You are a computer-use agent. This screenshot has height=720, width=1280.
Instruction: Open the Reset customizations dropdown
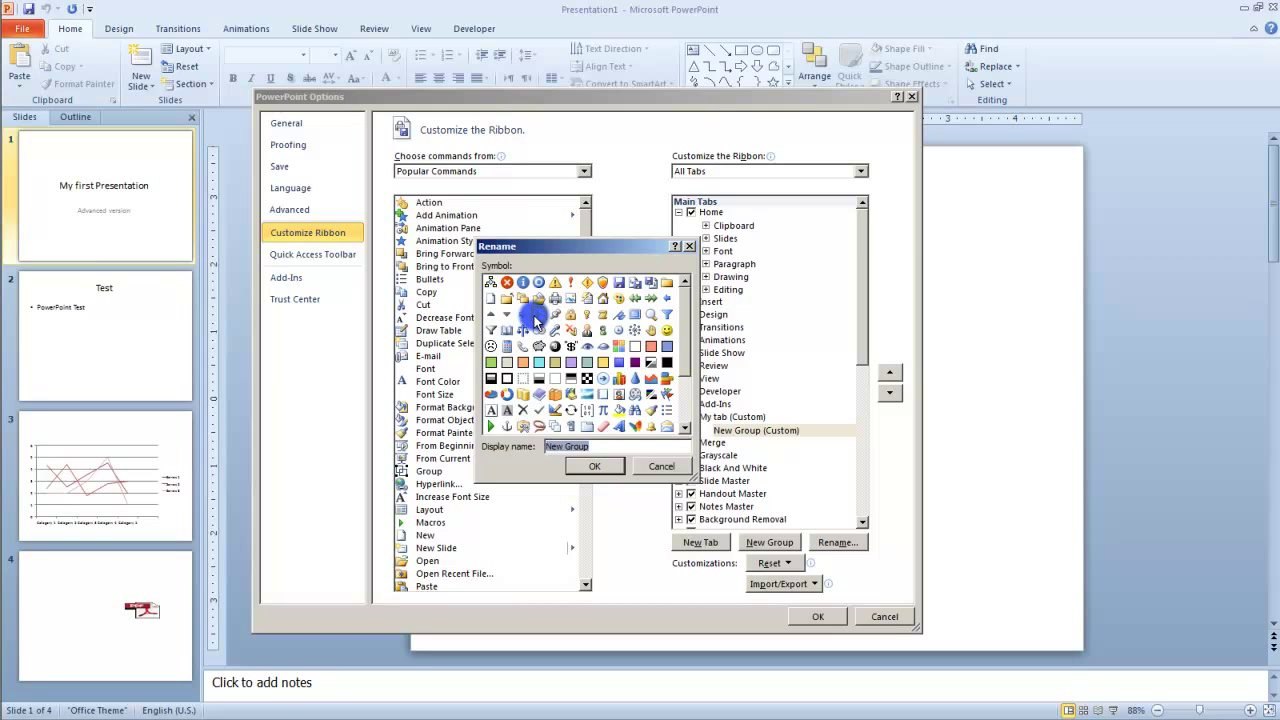coord(775,563)
